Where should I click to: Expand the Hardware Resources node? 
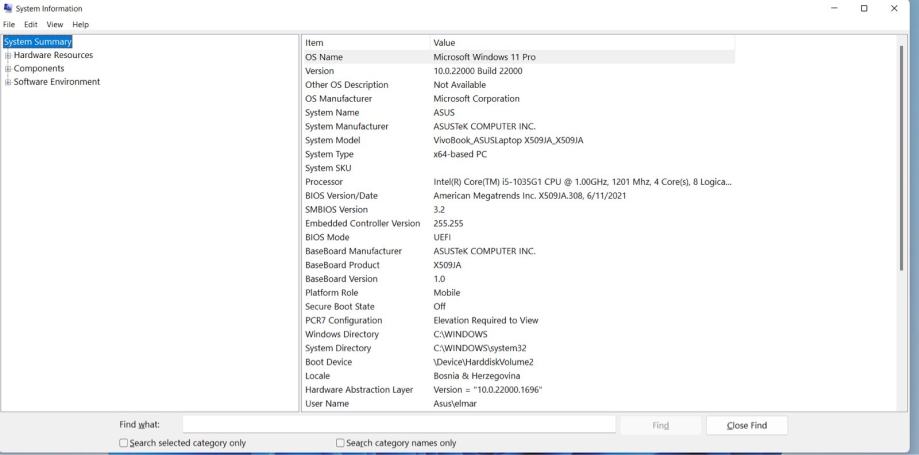tap(8, 55)
